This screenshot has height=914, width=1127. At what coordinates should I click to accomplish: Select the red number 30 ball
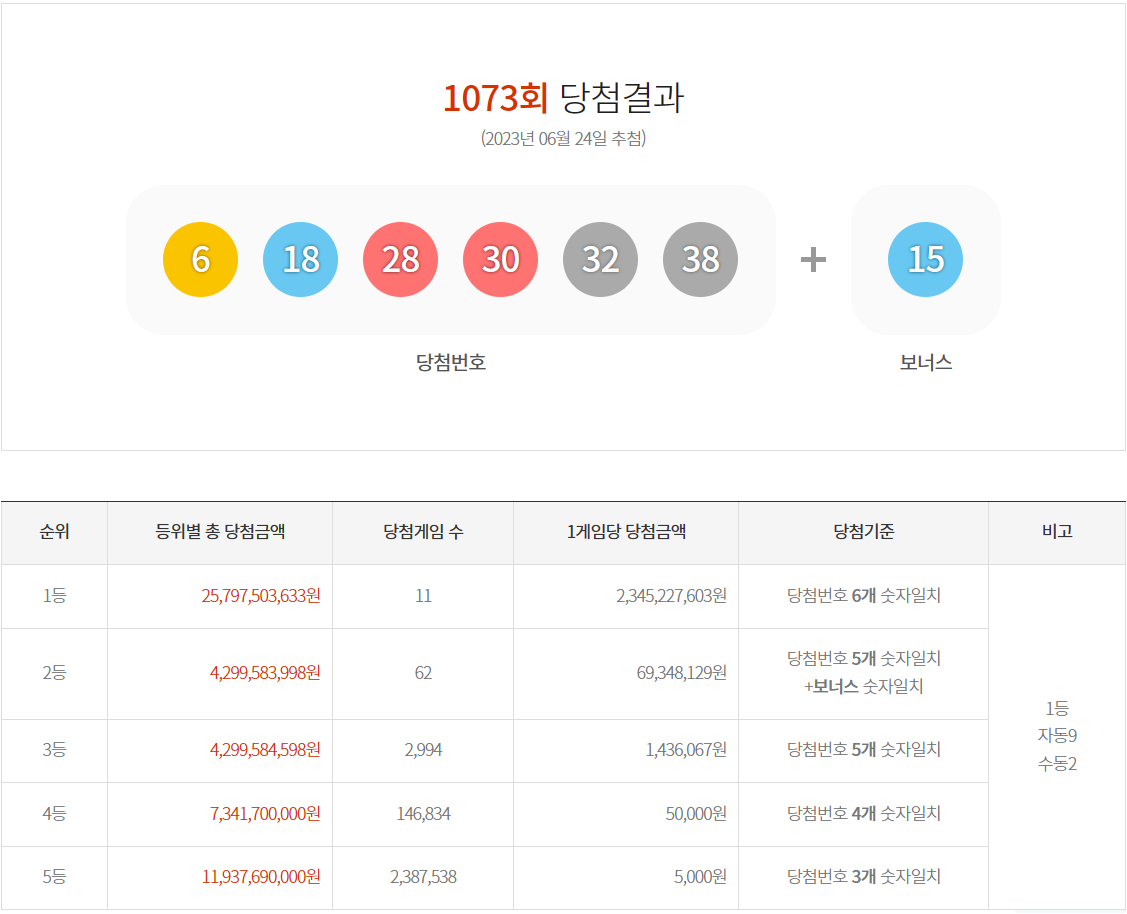[x=500, y=260]
